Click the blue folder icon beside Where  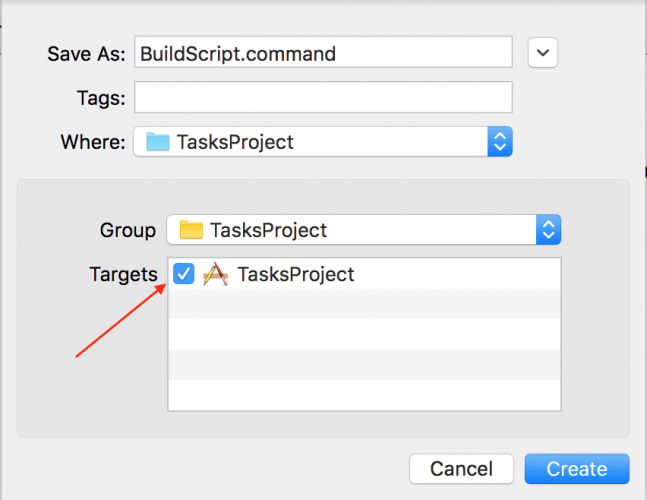(158, 142)
